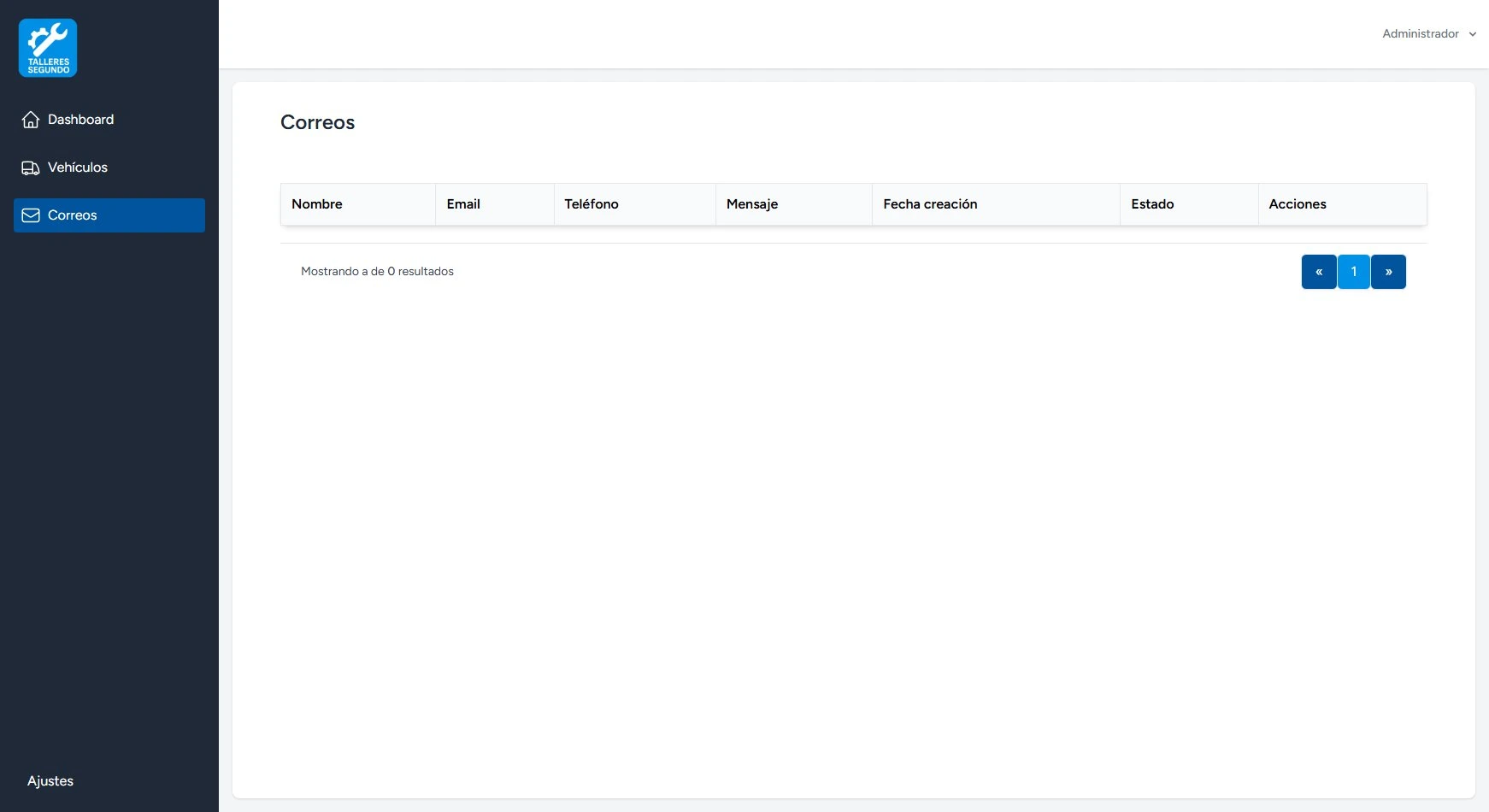Open the Vehículos menu item
Screen dimensions: 1489x812
pyautogui.click(x=109, y=168)
